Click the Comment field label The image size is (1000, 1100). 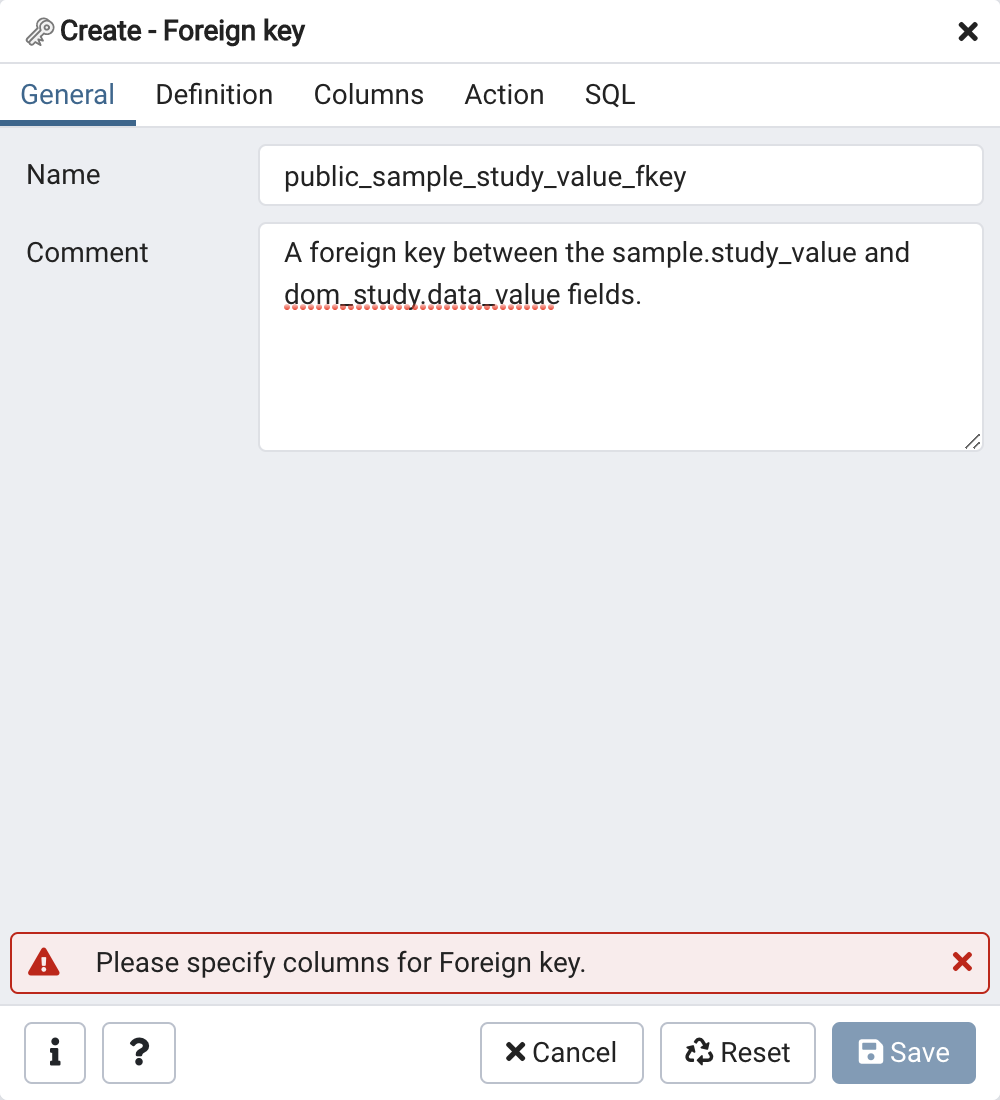[88, 253]
